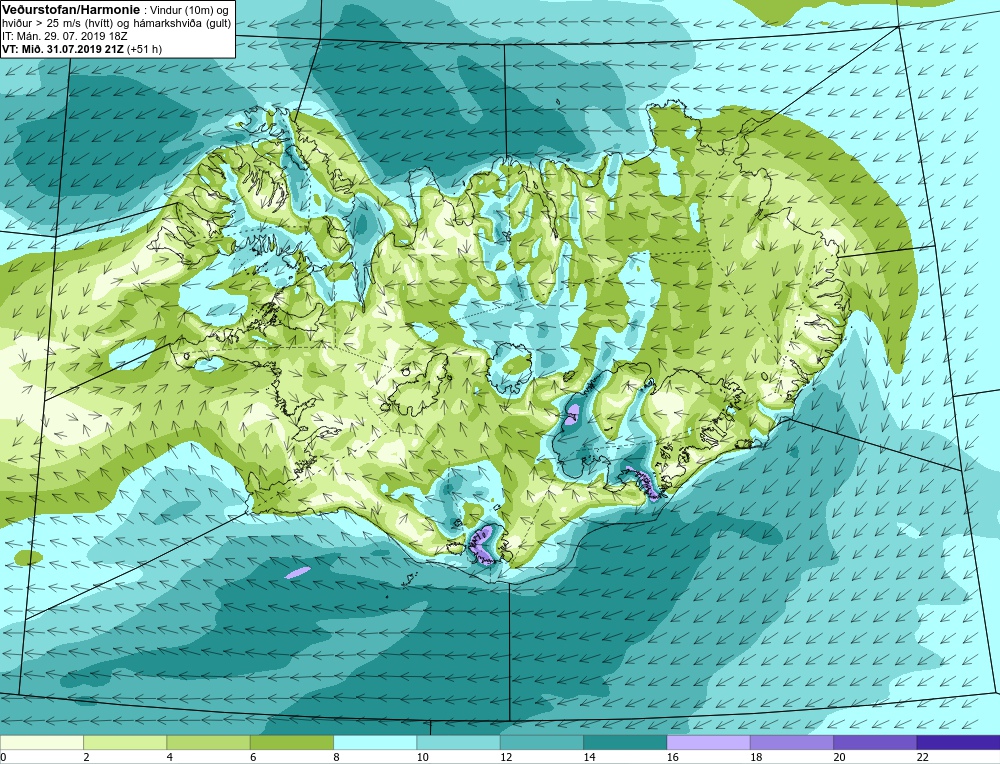Click the 12–14 m/s teal legend swatch
This screenshot has width=1000, height=764.
pos(541,742)
